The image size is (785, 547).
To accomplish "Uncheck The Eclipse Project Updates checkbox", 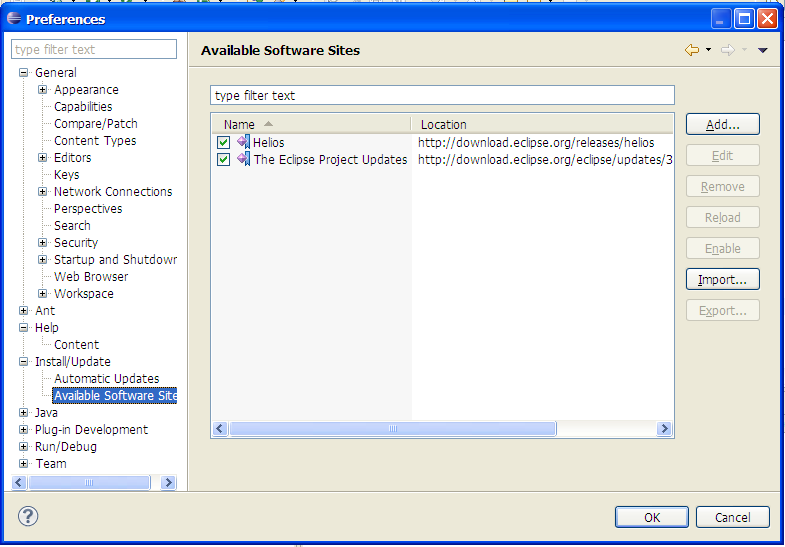I will click(x=223, y=160).
